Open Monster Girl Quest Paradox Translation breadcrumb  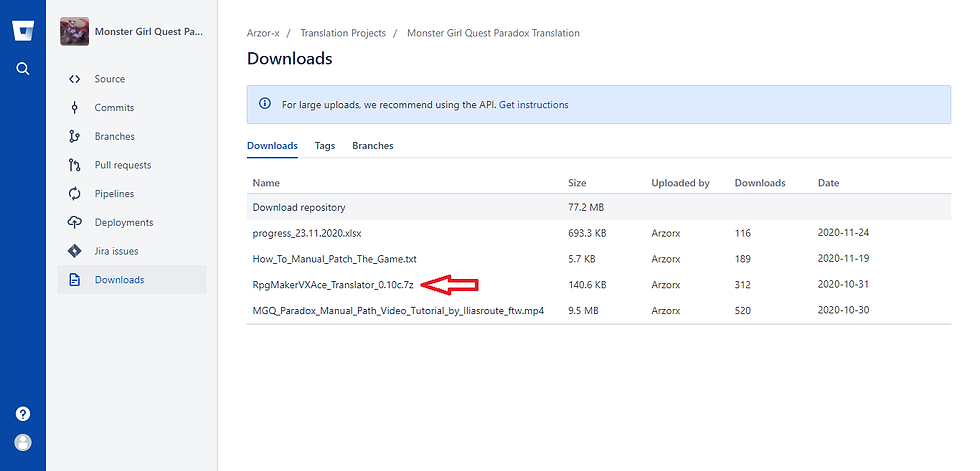click(493, 33)
